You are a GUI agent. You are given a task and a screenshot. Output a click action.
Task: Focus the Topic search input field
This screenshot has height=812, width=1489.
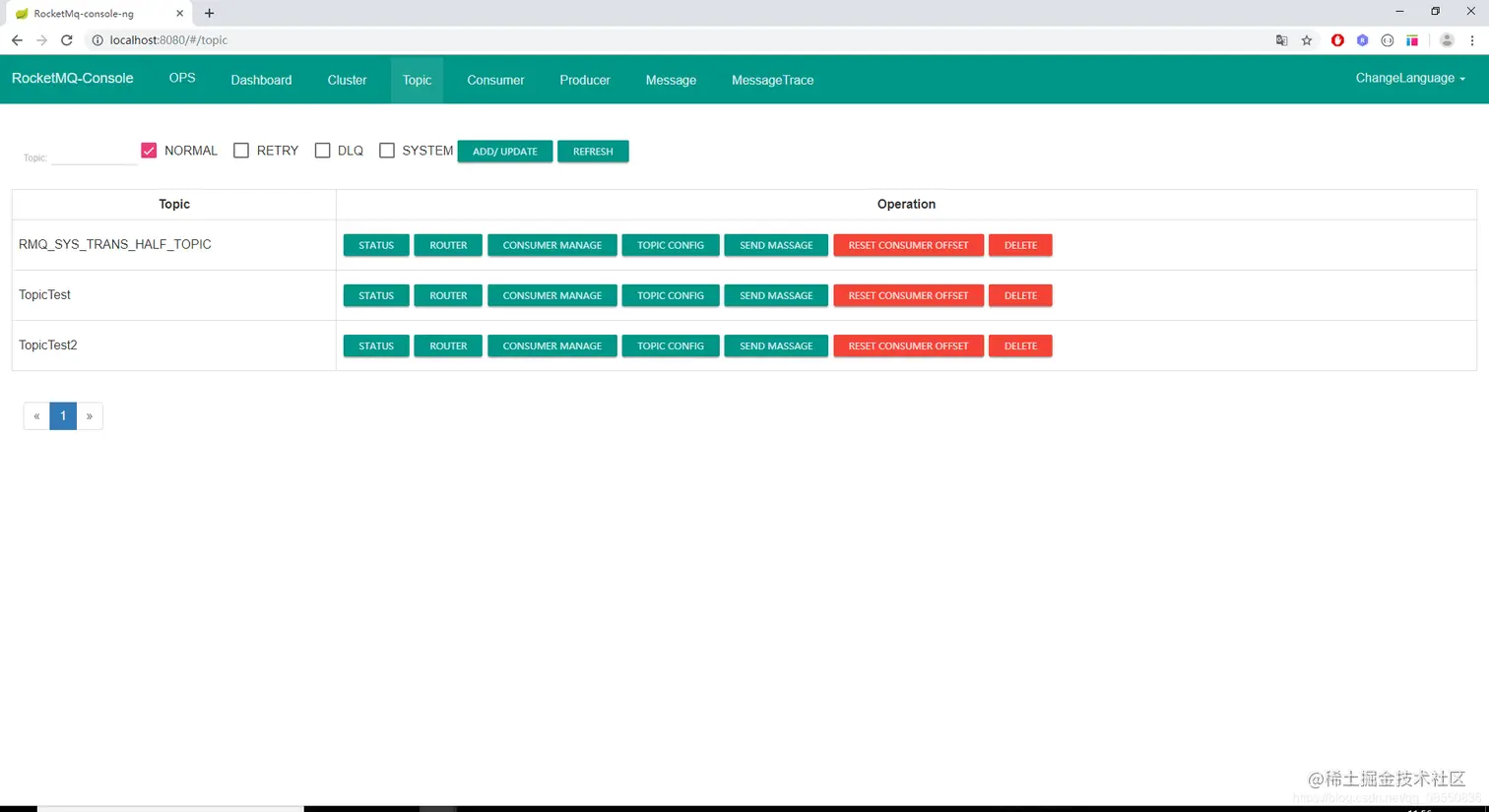click(x=94, y=156)
